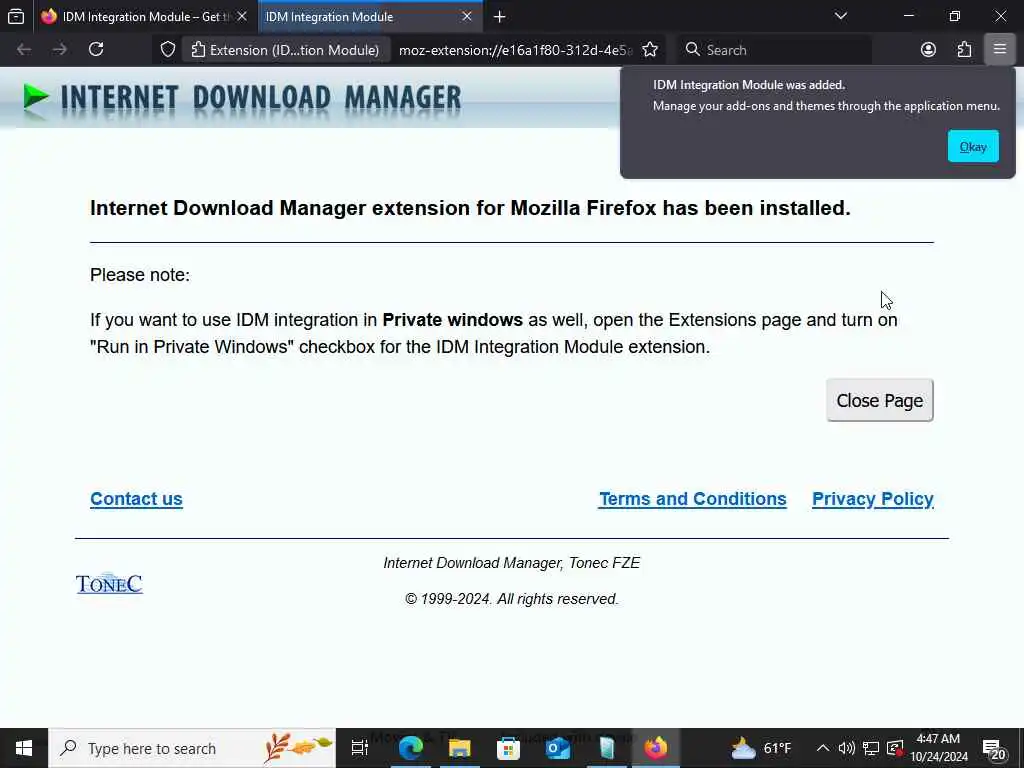Open the network status icon
The image size is (1024, 768).
(x=871, y=748)
